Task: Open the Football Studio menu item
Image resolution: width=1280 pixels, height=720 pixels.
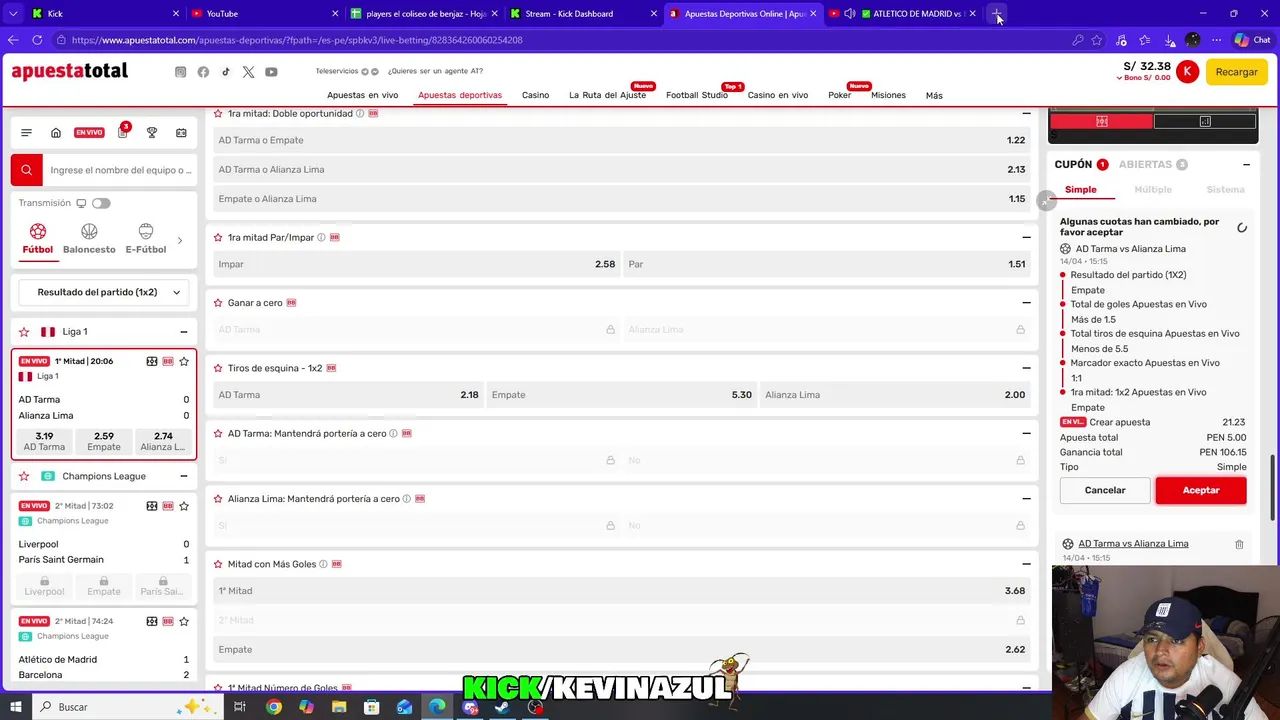Action: (697, 95)
